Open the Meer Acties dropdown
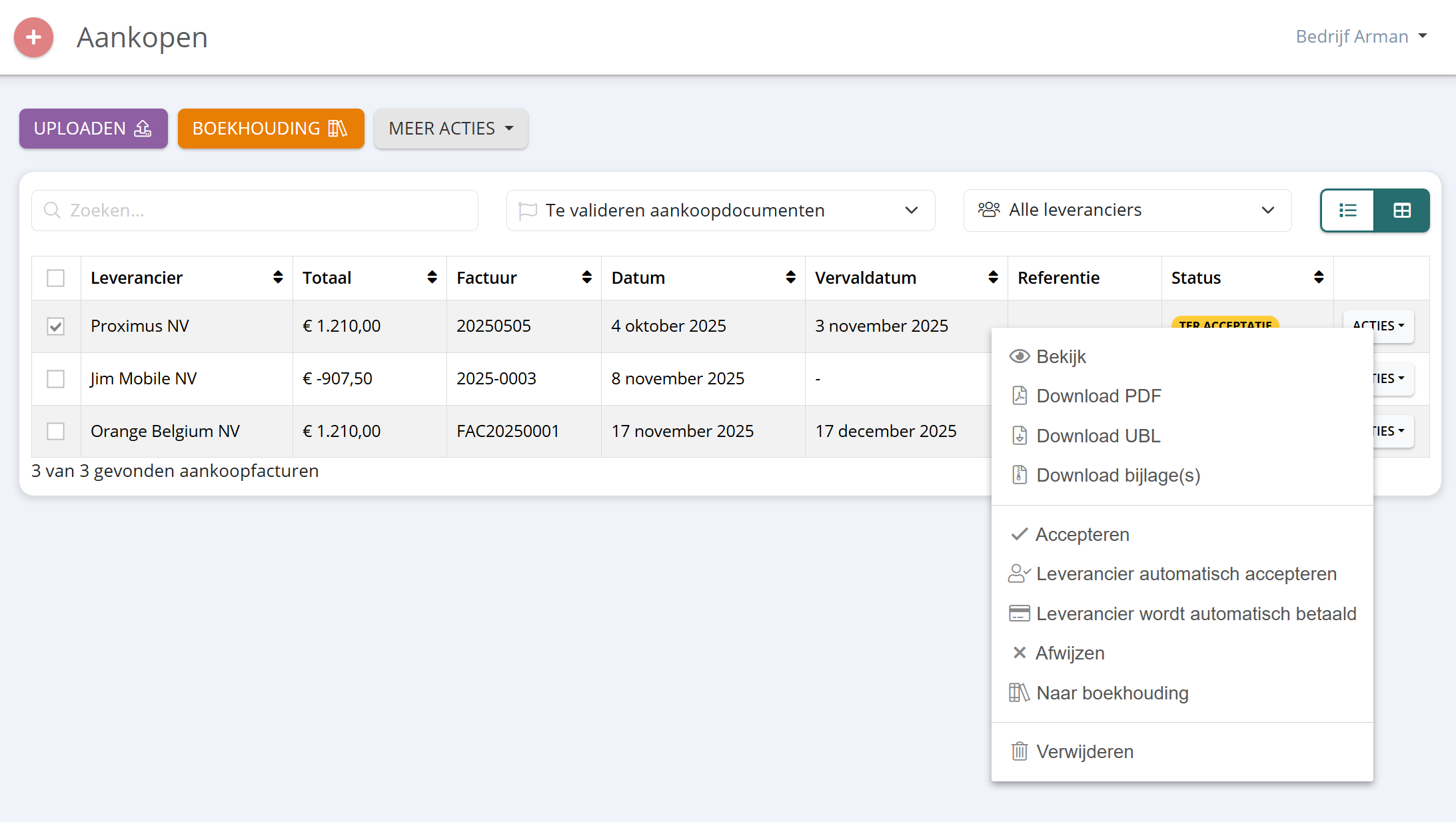Screen dimensions: 1456x822 (451, 129)
